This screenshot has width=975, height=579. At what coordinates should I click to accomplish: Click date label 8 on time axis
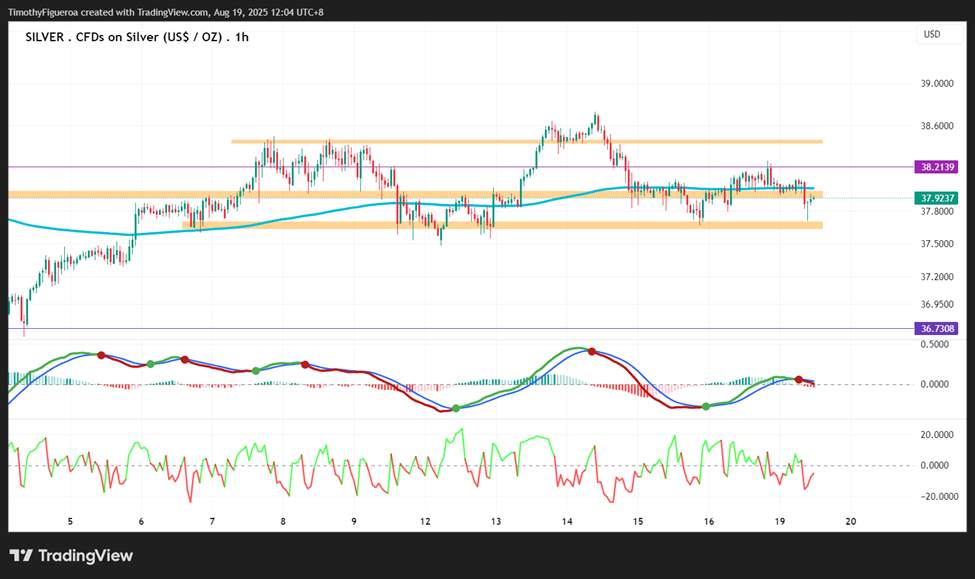click(x=283, y=521)
